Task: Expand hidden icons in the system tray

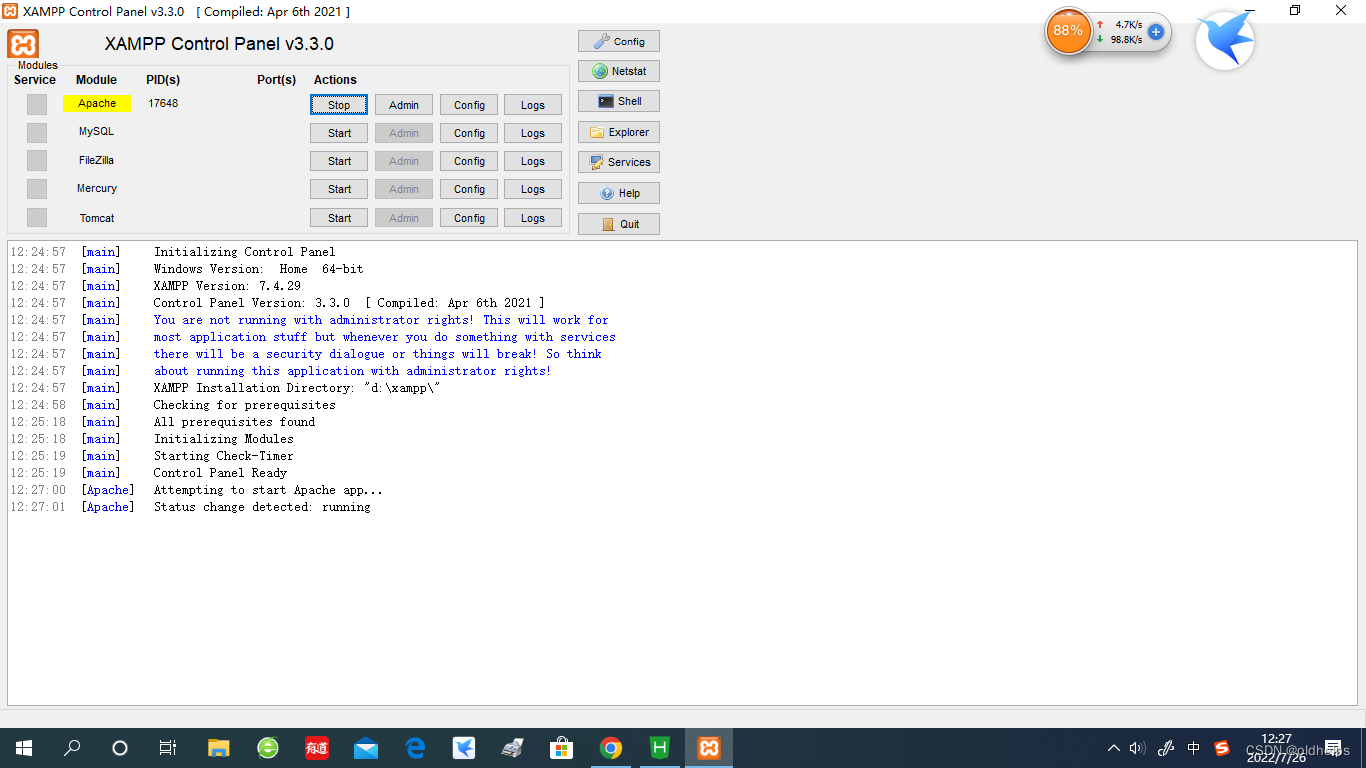Action: click(x=1113, y=747)
